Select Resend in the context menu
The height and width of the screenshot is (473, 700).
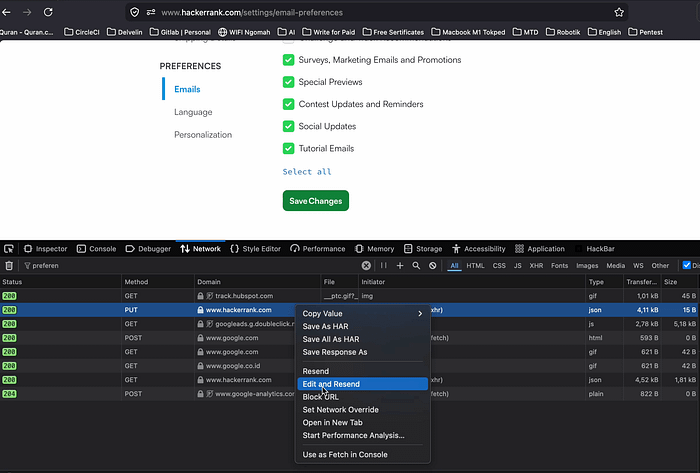(362, 371)
